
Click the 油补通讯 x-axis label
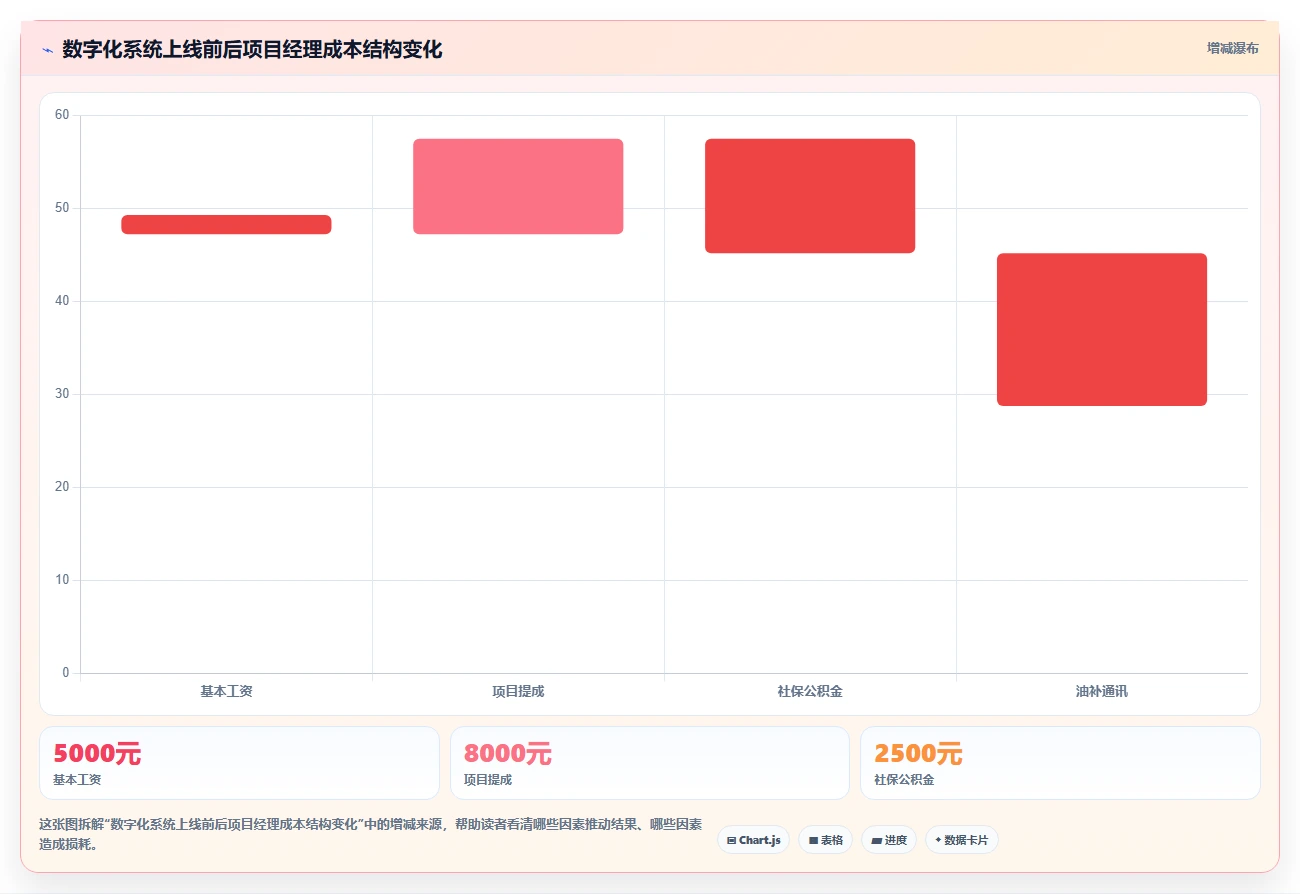coord(1102,691)
